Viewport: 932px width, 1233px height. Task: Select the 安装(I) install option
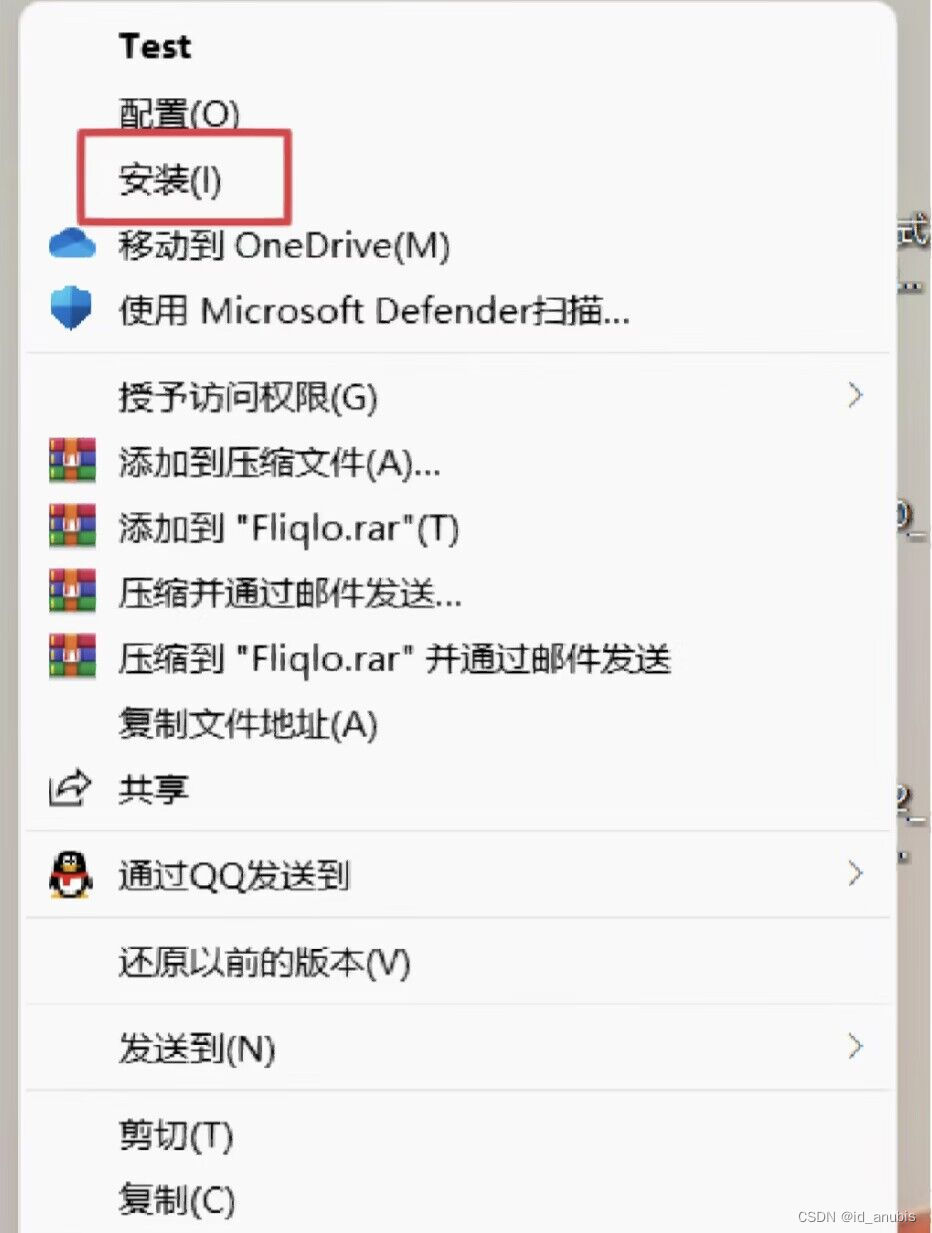[170, 181]
